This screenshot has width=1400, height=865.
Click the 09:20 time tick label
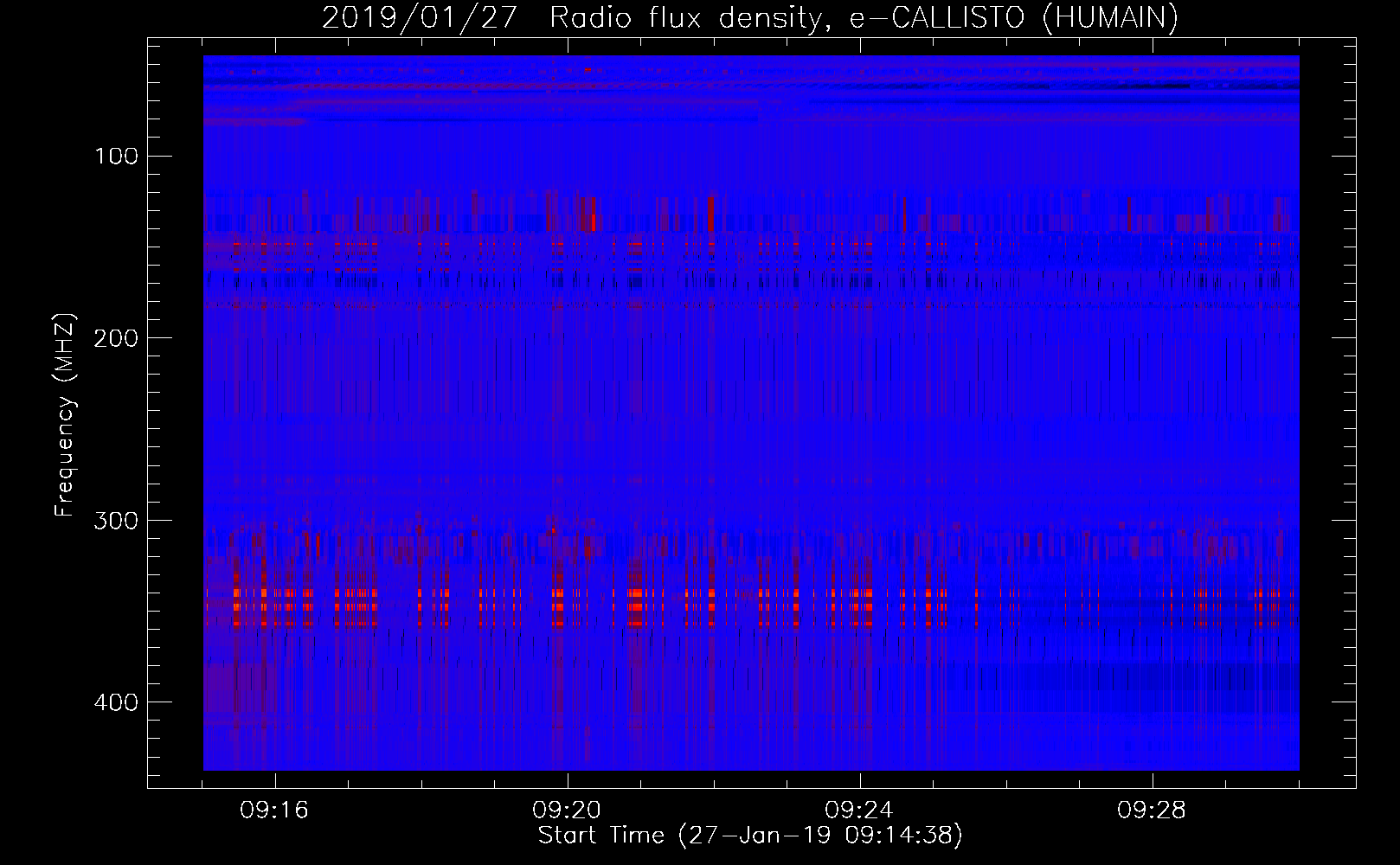pyautogui.click(x=568, y=811)
